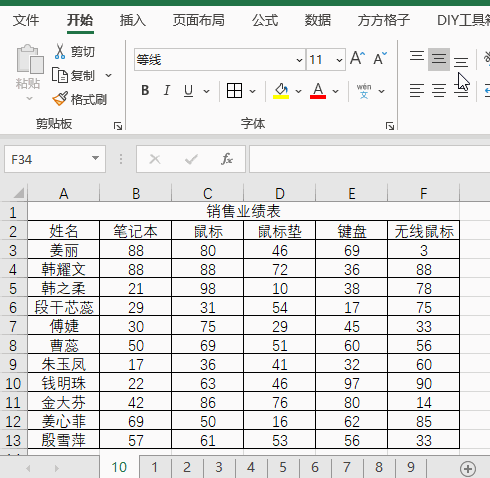Switch to sheet tab 1
Screen dimensions: 490x478
click(x=154, y=467)
